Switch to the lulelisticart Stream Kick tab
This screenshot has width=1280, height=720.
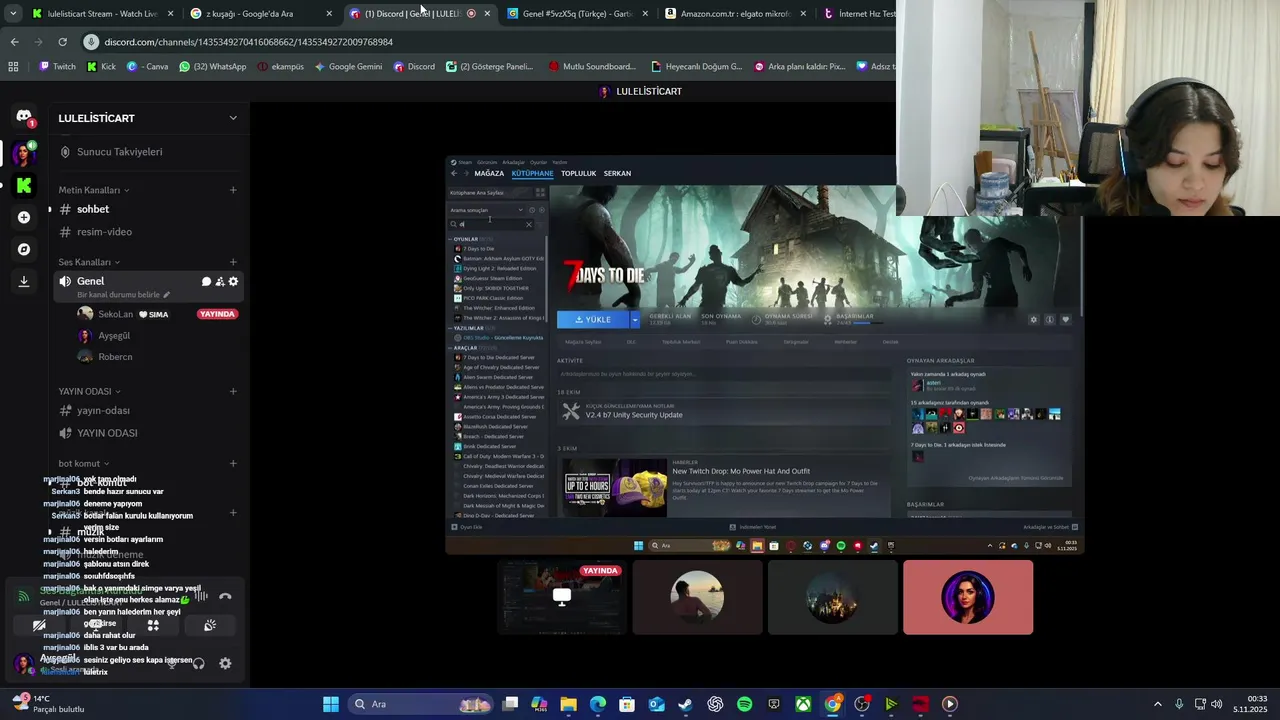coord(102,14)
